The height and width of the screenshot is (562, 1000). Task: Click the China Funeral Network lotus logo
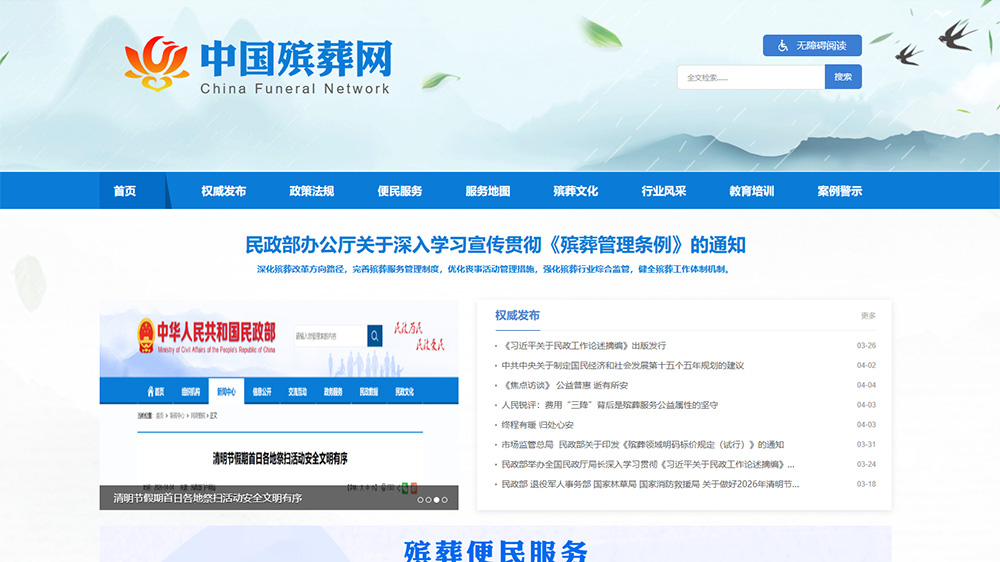(157, 63)
